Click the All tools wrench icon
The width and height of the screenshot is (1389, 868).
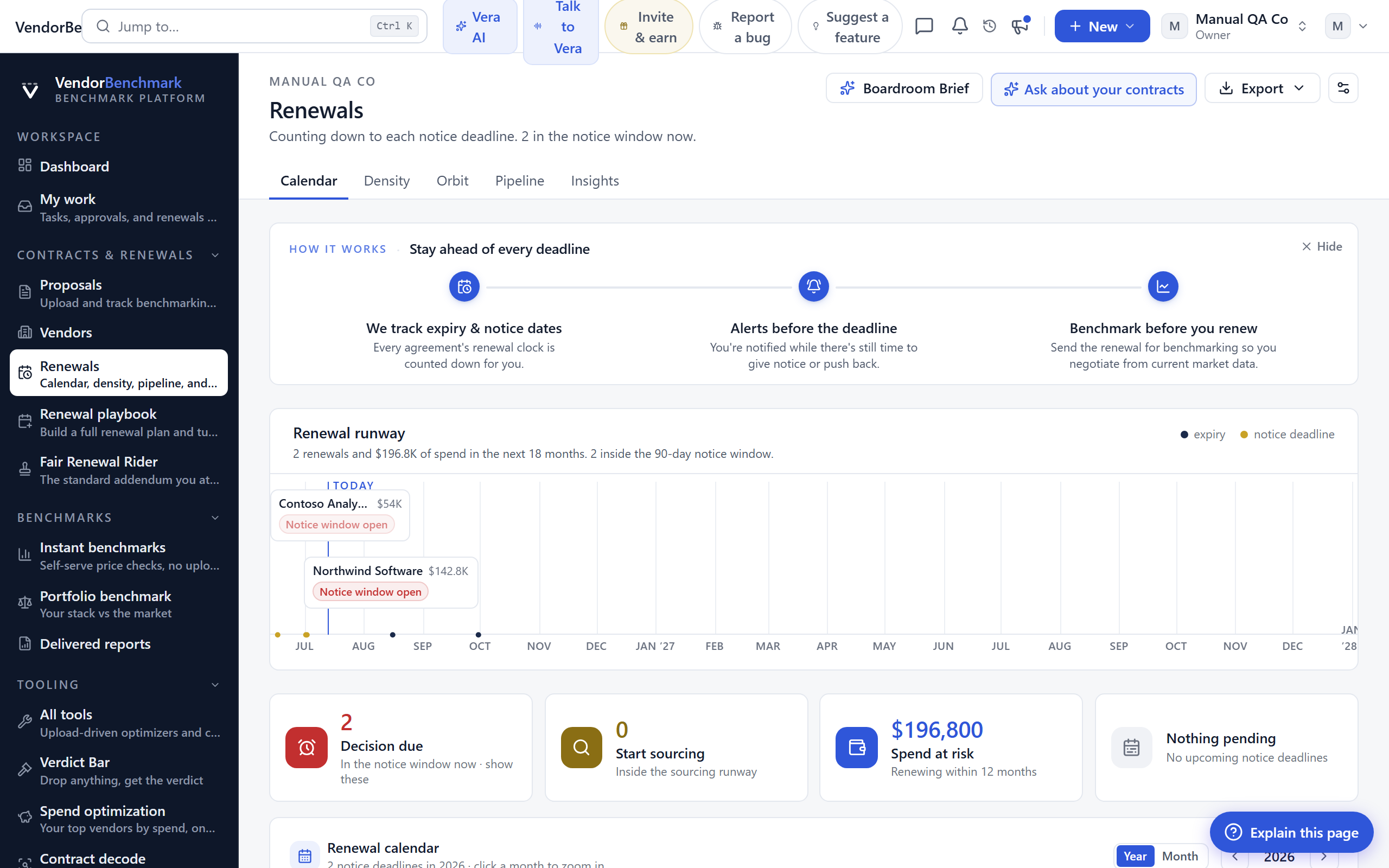24,722
